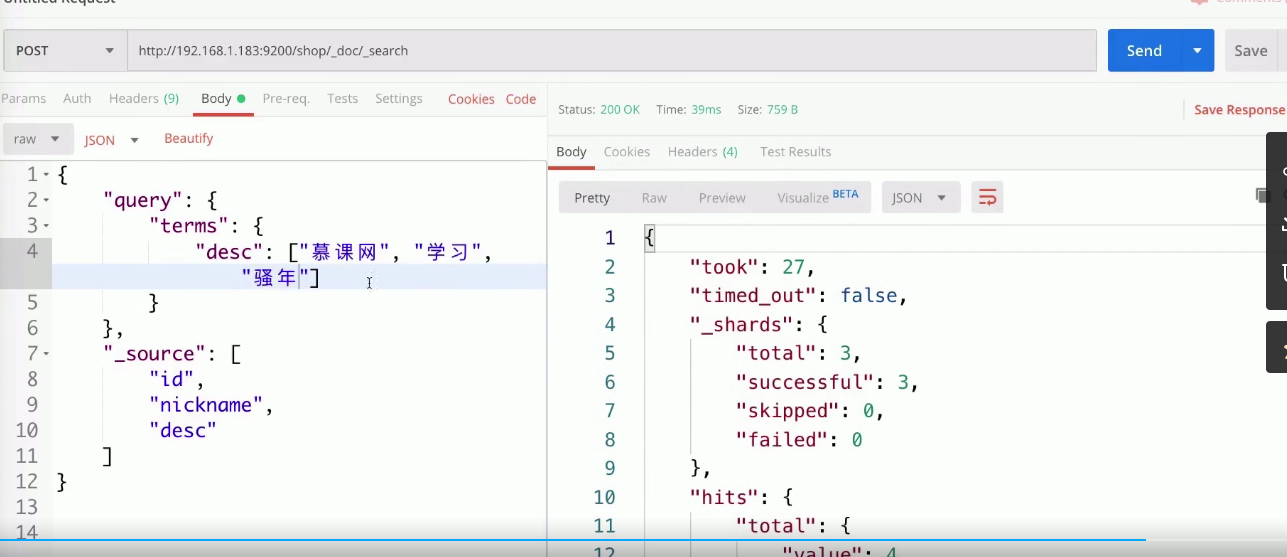The height and width of the screenshot is (557, 1287).
Task: Select the Raw view button
Action: tap(654, 198)
